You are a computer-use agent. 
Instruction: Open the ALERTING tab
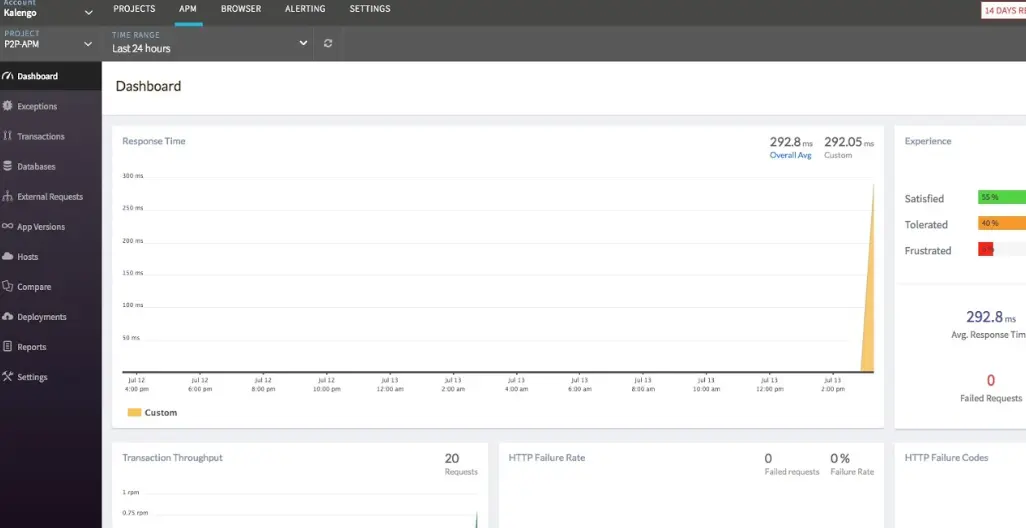[x=305, y=9]
